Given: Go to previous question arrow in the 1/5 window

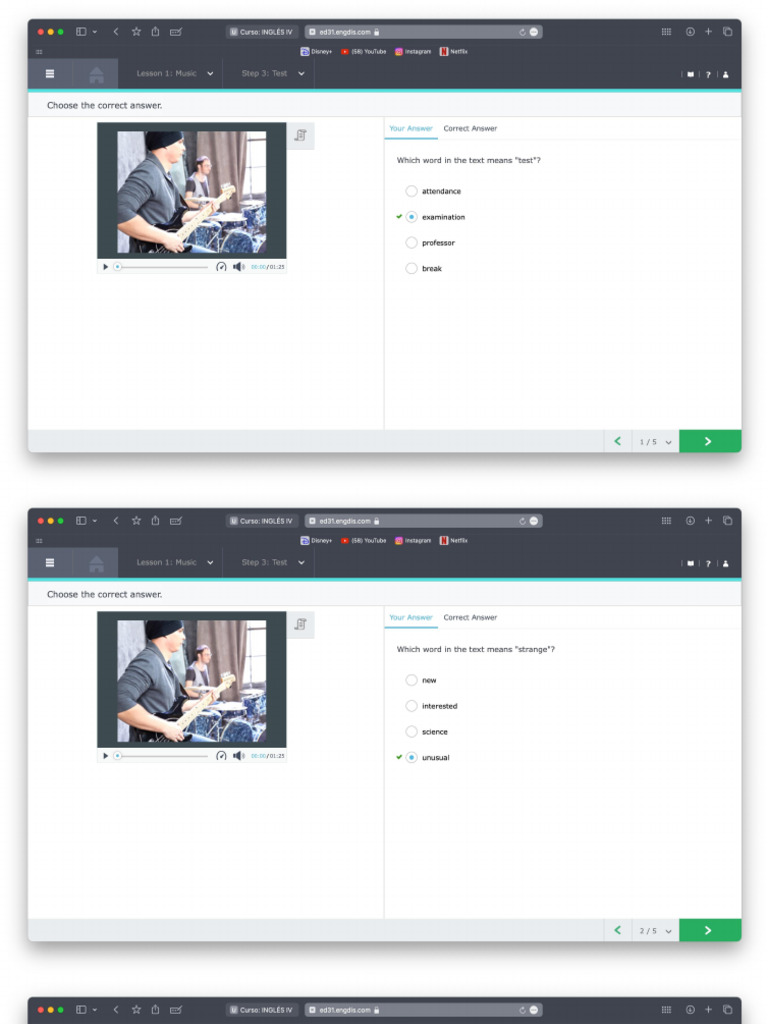Looking at the screenshot, I should [x=618, y=441].
